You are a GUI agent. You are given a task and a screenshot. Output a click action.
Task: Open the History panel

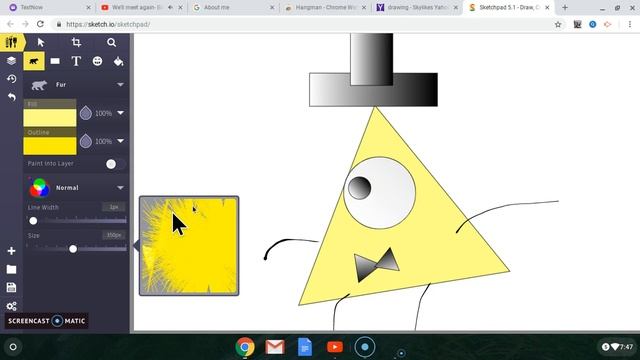[x=11, y=79]
